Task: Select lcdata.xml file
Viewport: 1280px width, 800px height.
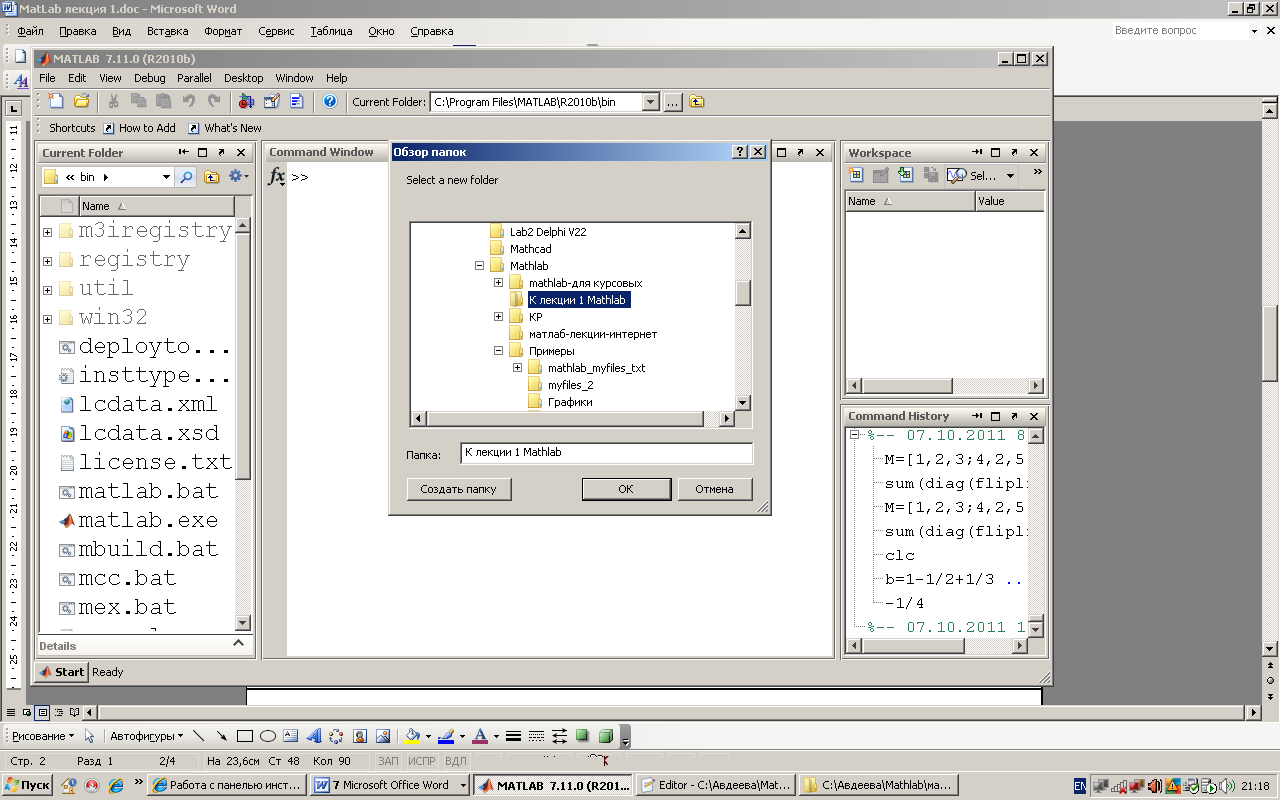Action: [139, 404]
